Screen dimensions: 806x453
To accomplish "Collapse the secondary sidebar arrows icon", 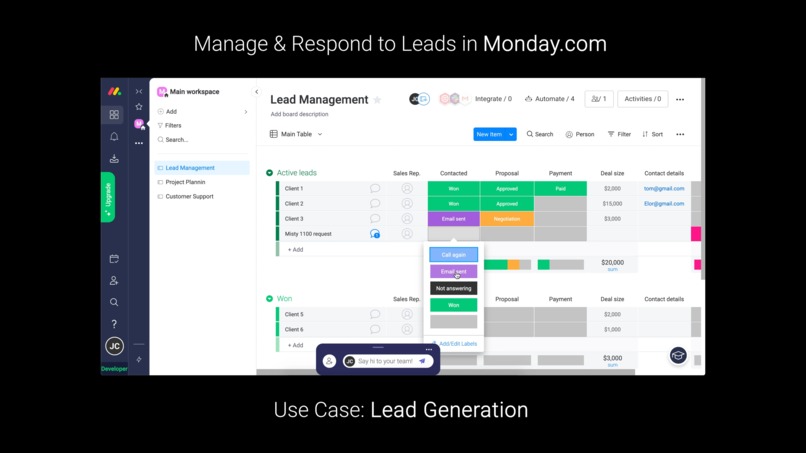I will click(139, 92).
